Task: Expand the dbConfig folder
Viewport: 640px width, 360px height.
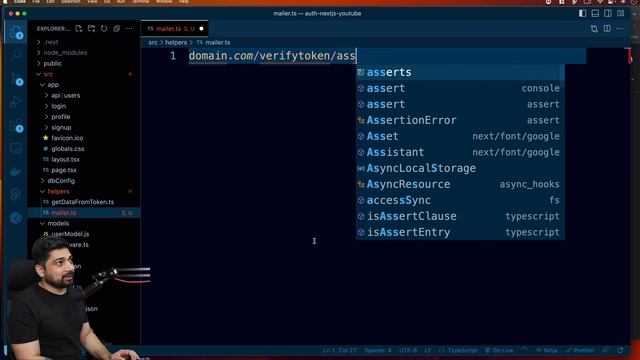Action: [x=84, y=180]
